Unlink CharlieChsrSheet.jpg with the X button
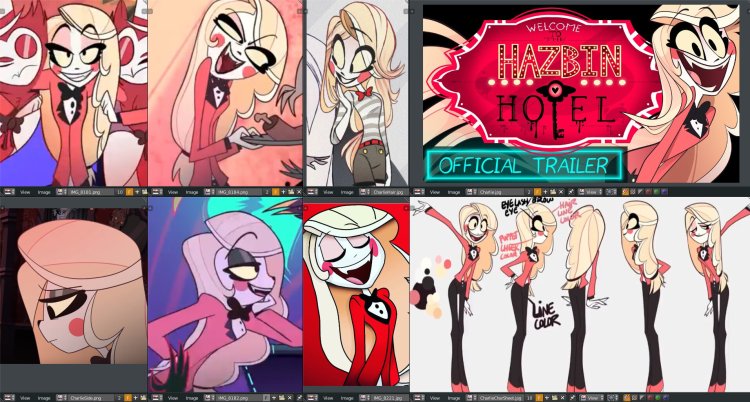 (x=562, y=397)
